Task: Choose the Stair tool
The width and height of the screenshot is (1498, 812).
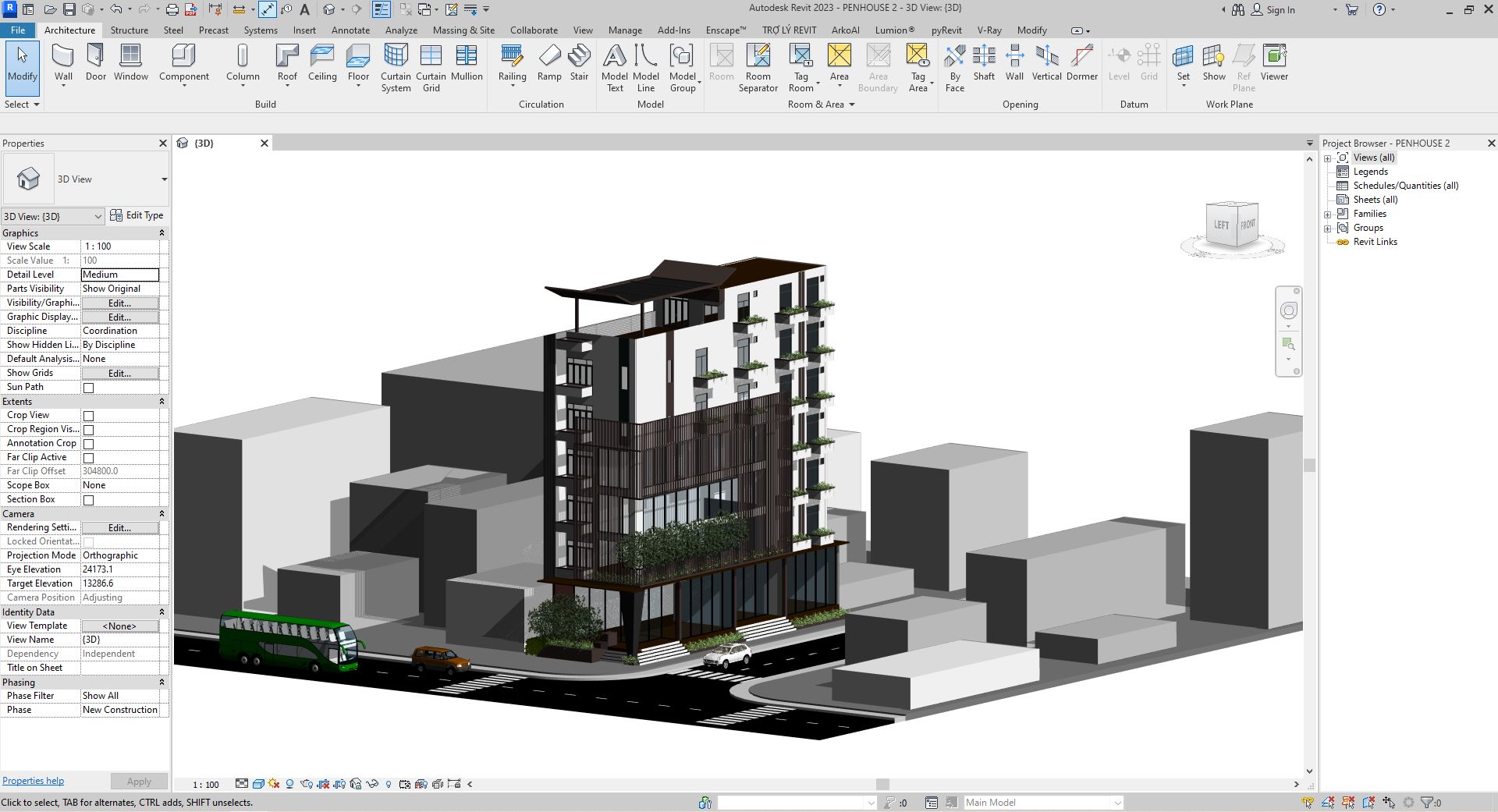Action: 579,62
